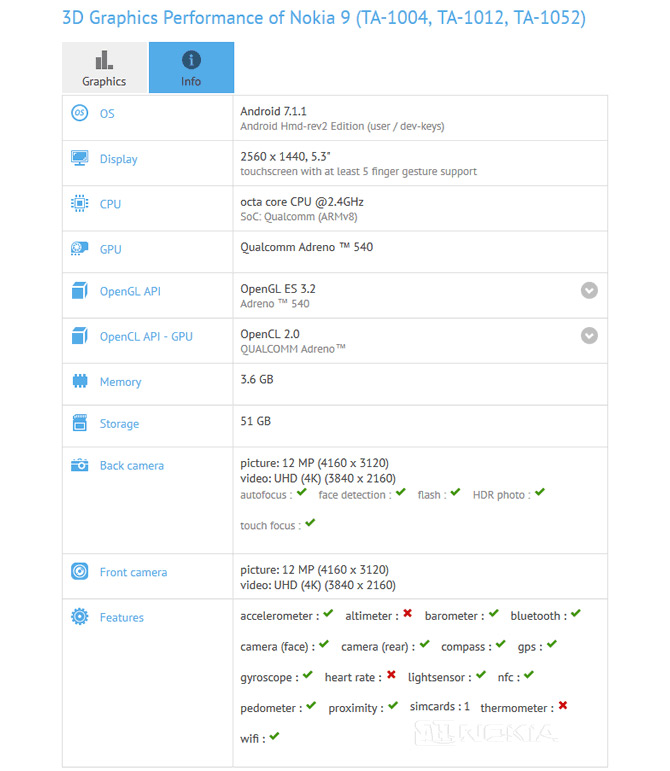670x771 pixels.
Task: Click the '2560 x 1440, 5.3"' display value
Action: (x=285, y=156)
